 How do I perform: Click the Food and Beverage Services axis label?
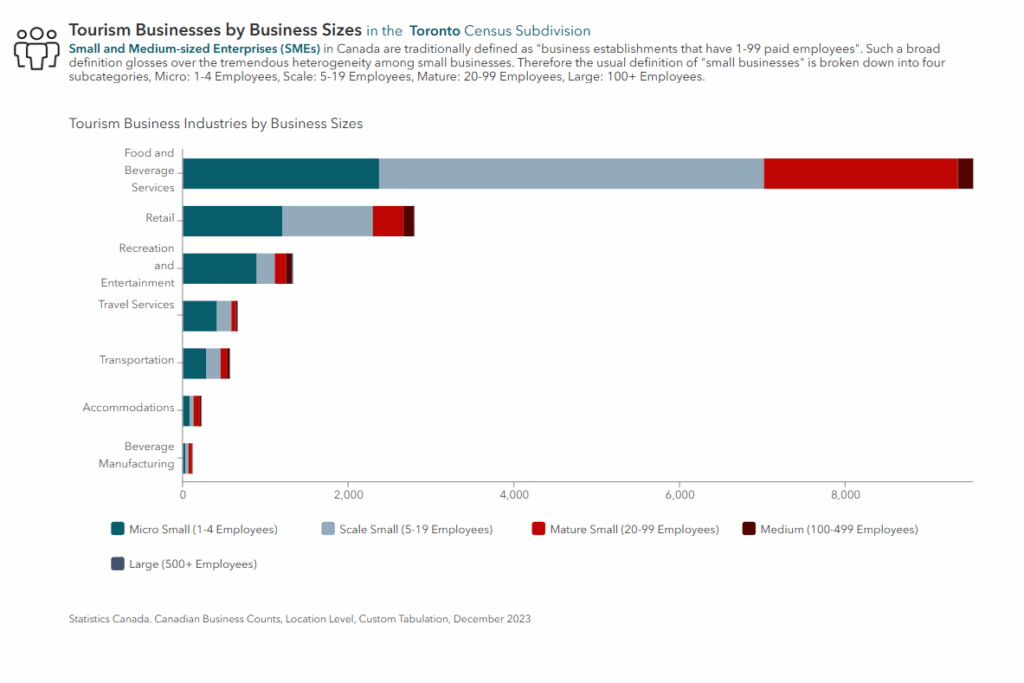click(150, 170)
